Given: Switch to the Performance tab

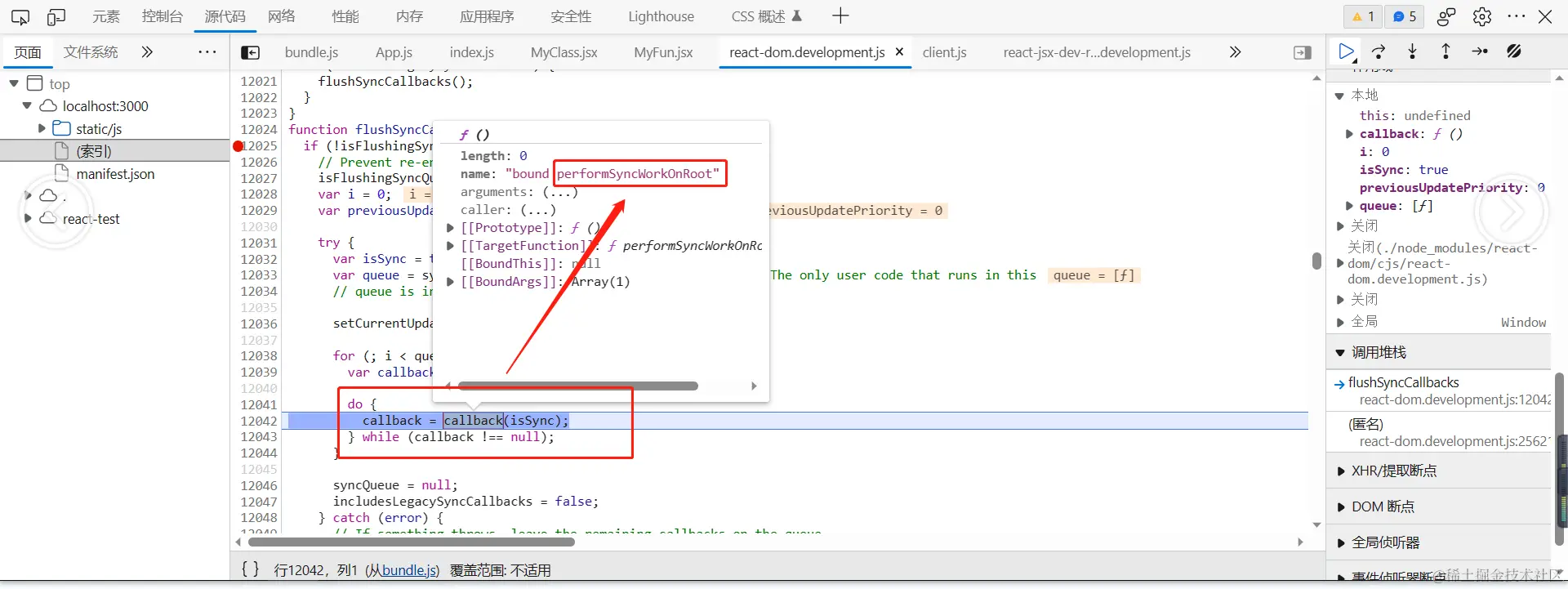Looking at the screenshot, I should [x=345, y=16].
